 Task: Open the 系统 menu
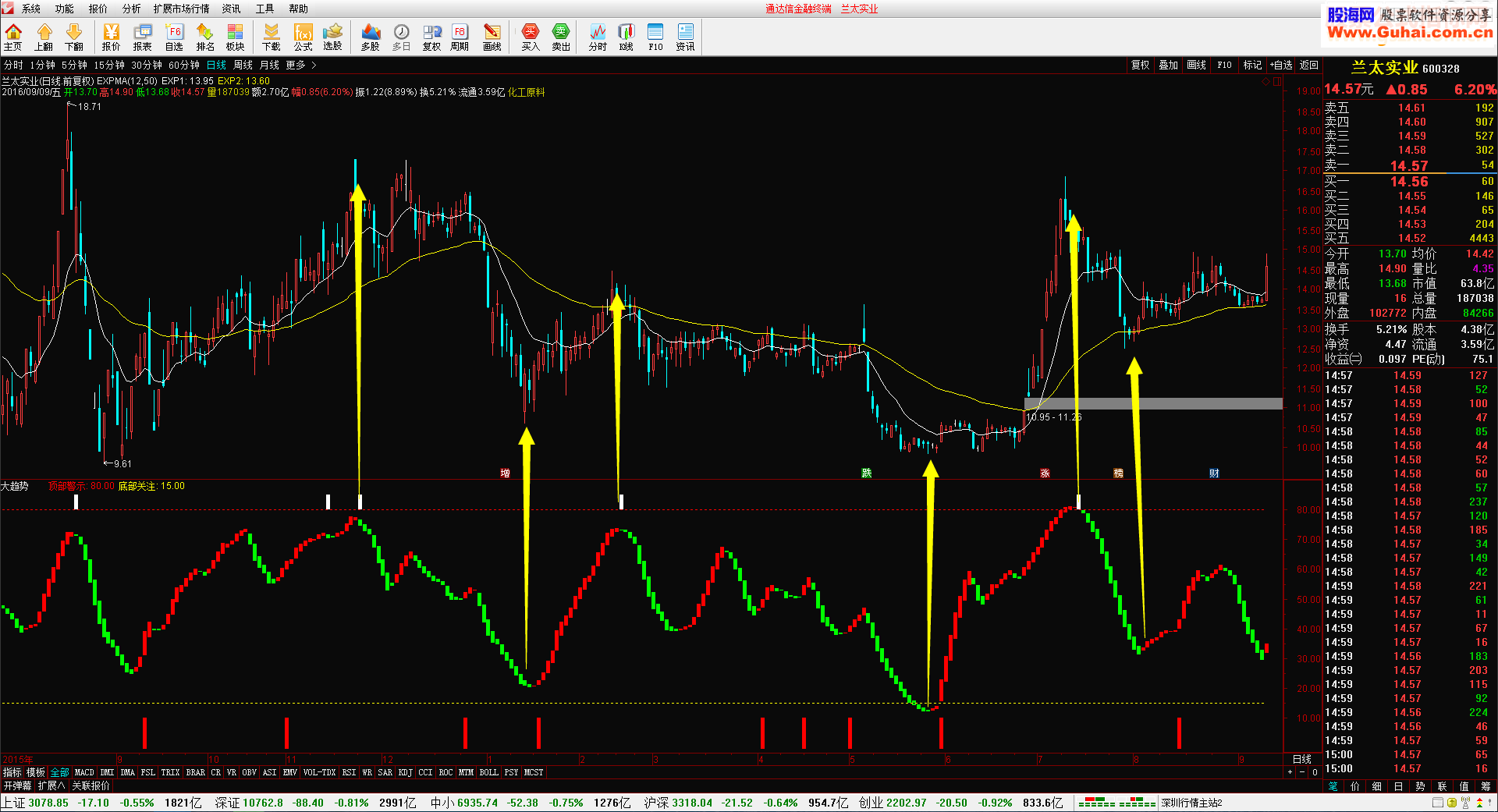click(31, 9)
